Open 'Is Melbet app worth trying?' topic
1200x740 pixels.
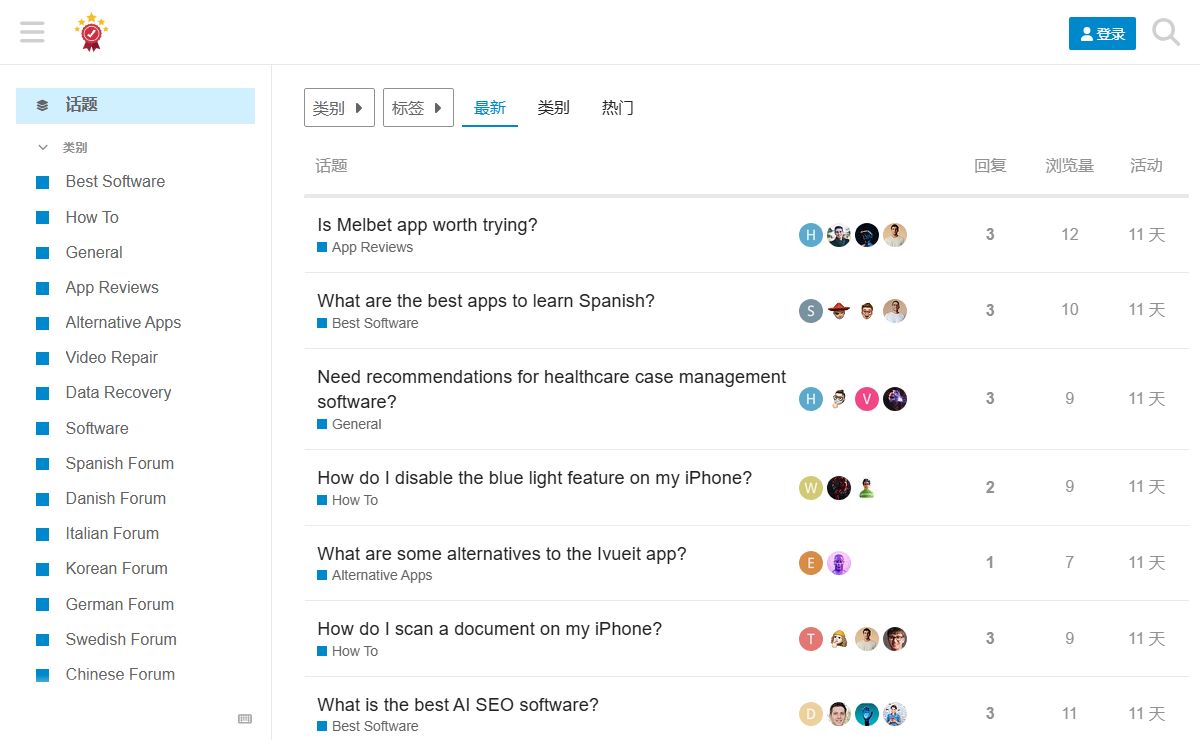427,225
